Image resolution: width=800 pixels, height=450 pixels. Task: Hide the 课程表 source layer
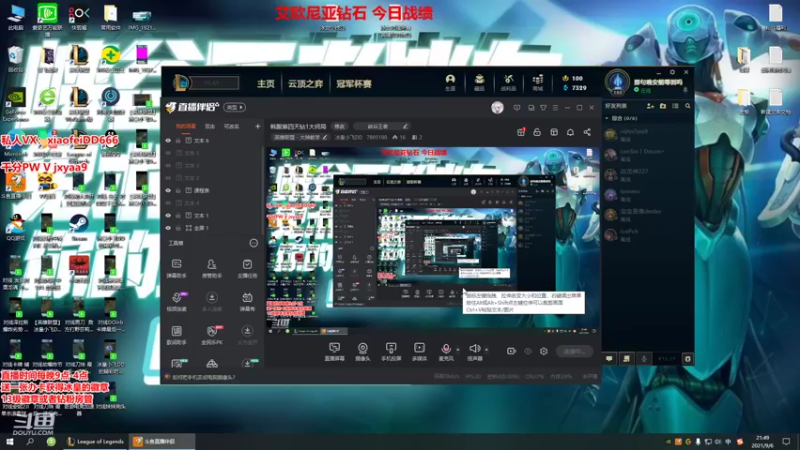(x=168, y=190)
